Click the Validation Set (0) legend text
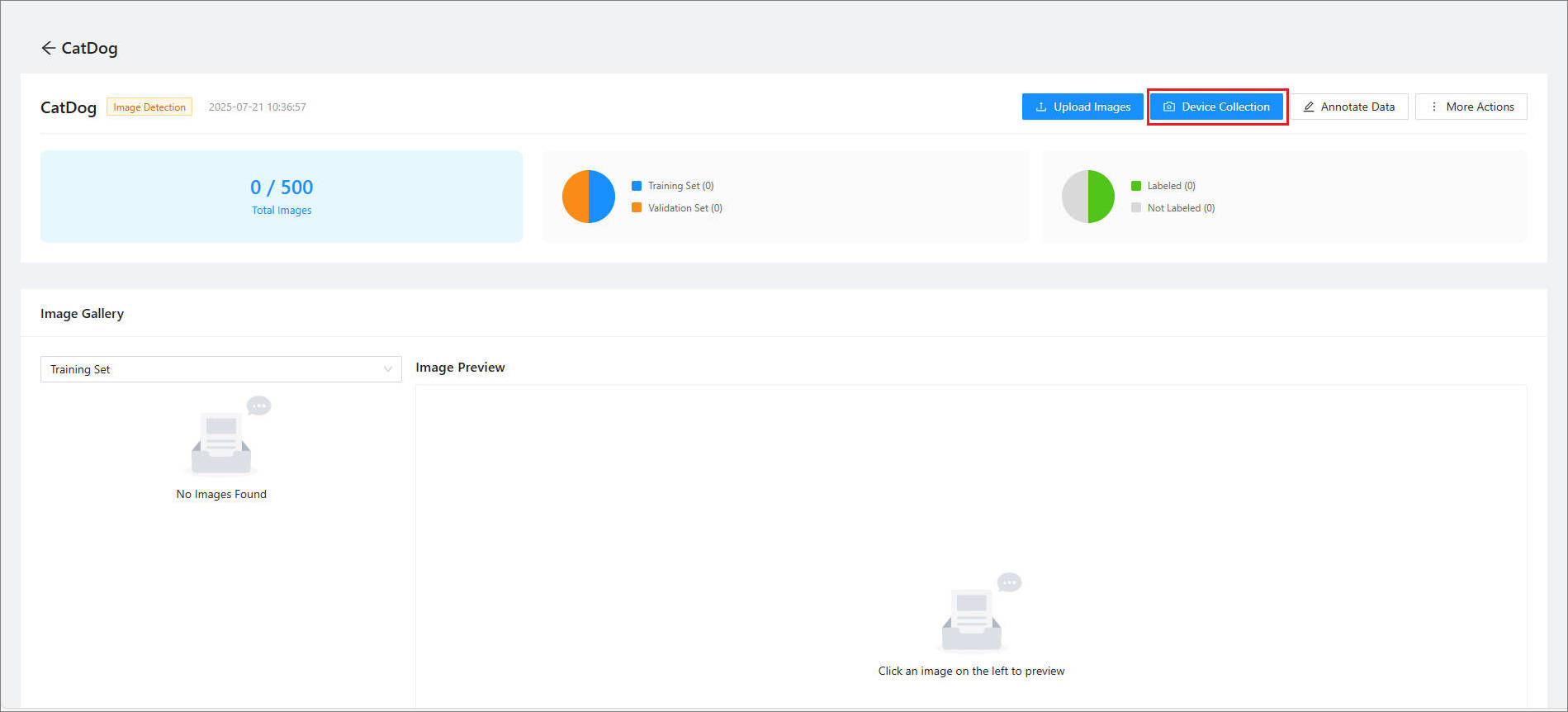1568x712 pixels. (x=685, y=207)
